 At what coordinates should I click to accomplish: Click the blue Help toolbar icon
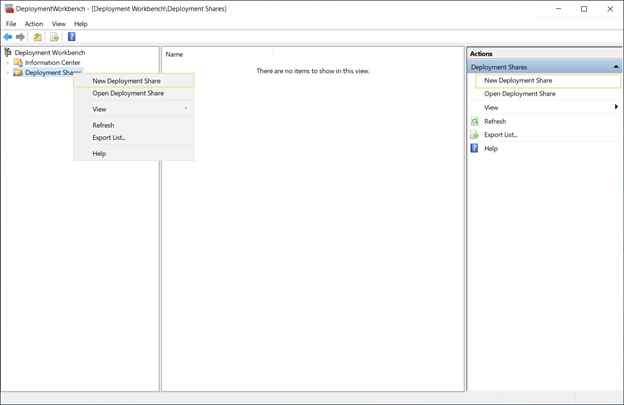tap(72, 37)
